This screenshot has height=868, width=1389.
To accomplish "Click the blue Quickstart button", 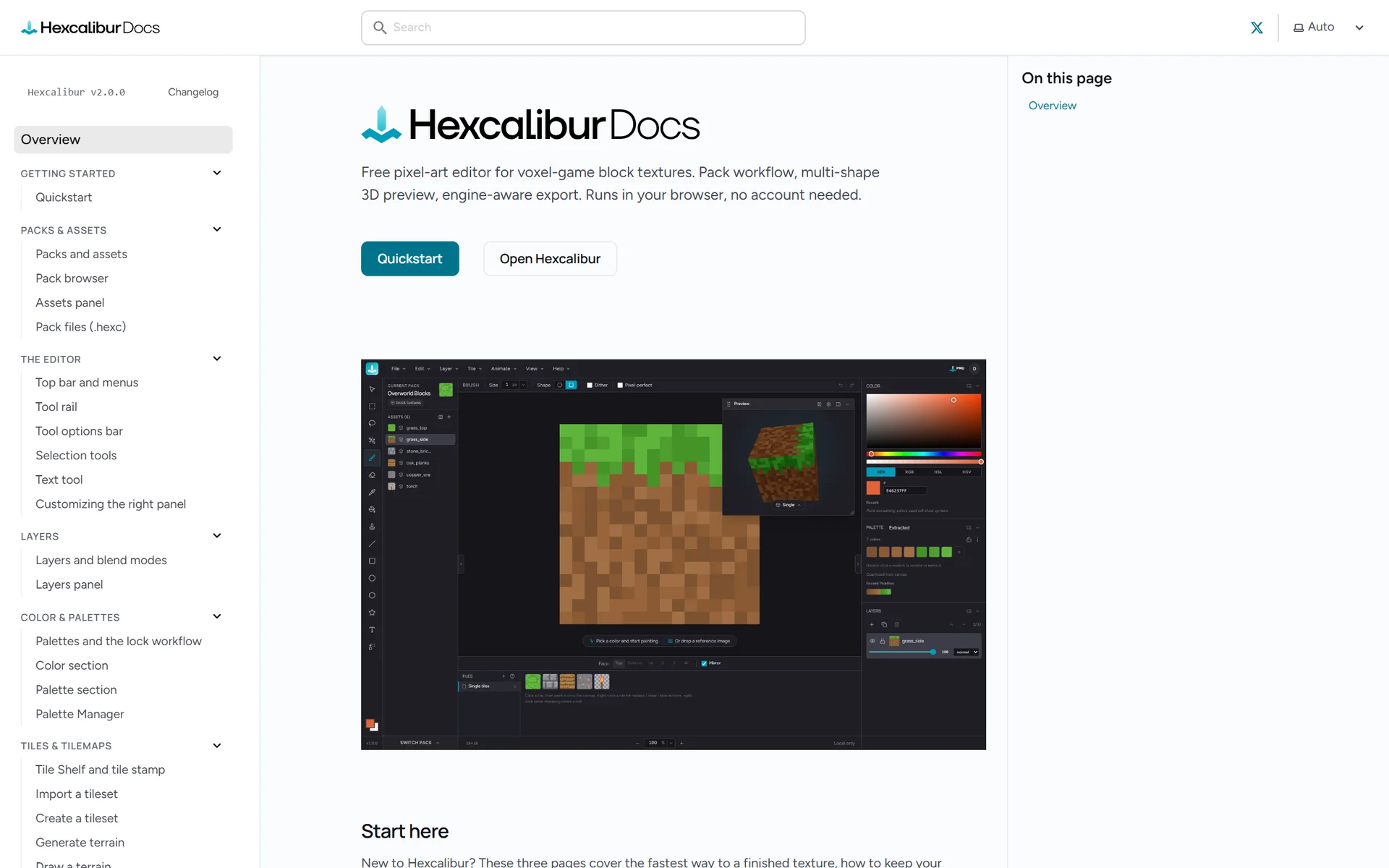I will tap(410, 258).
